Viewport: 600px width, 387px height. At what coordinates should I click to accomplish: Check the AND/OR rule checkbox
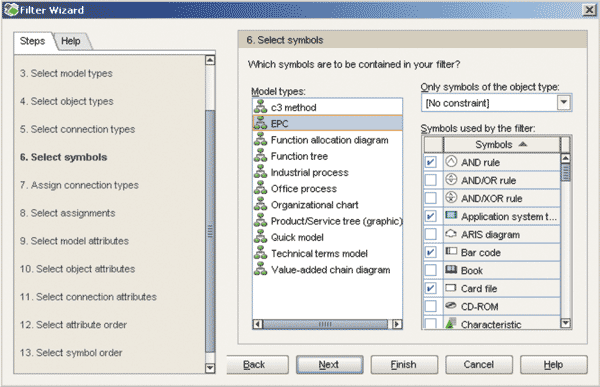[431, 180]
